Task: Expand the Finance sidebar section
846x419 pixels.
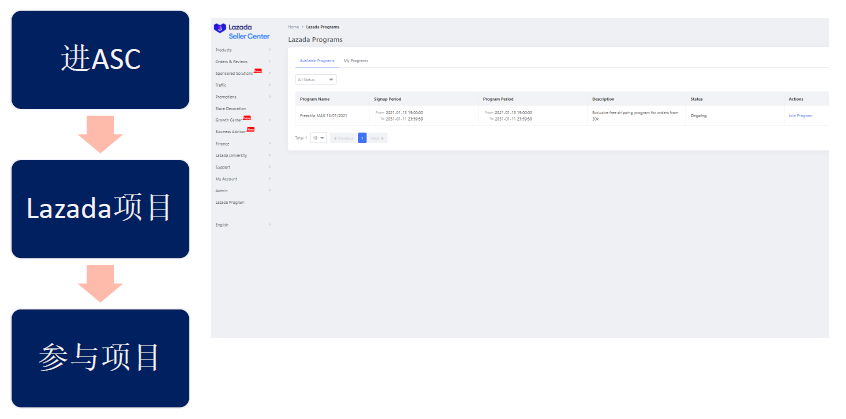Action: pos(223,144)
